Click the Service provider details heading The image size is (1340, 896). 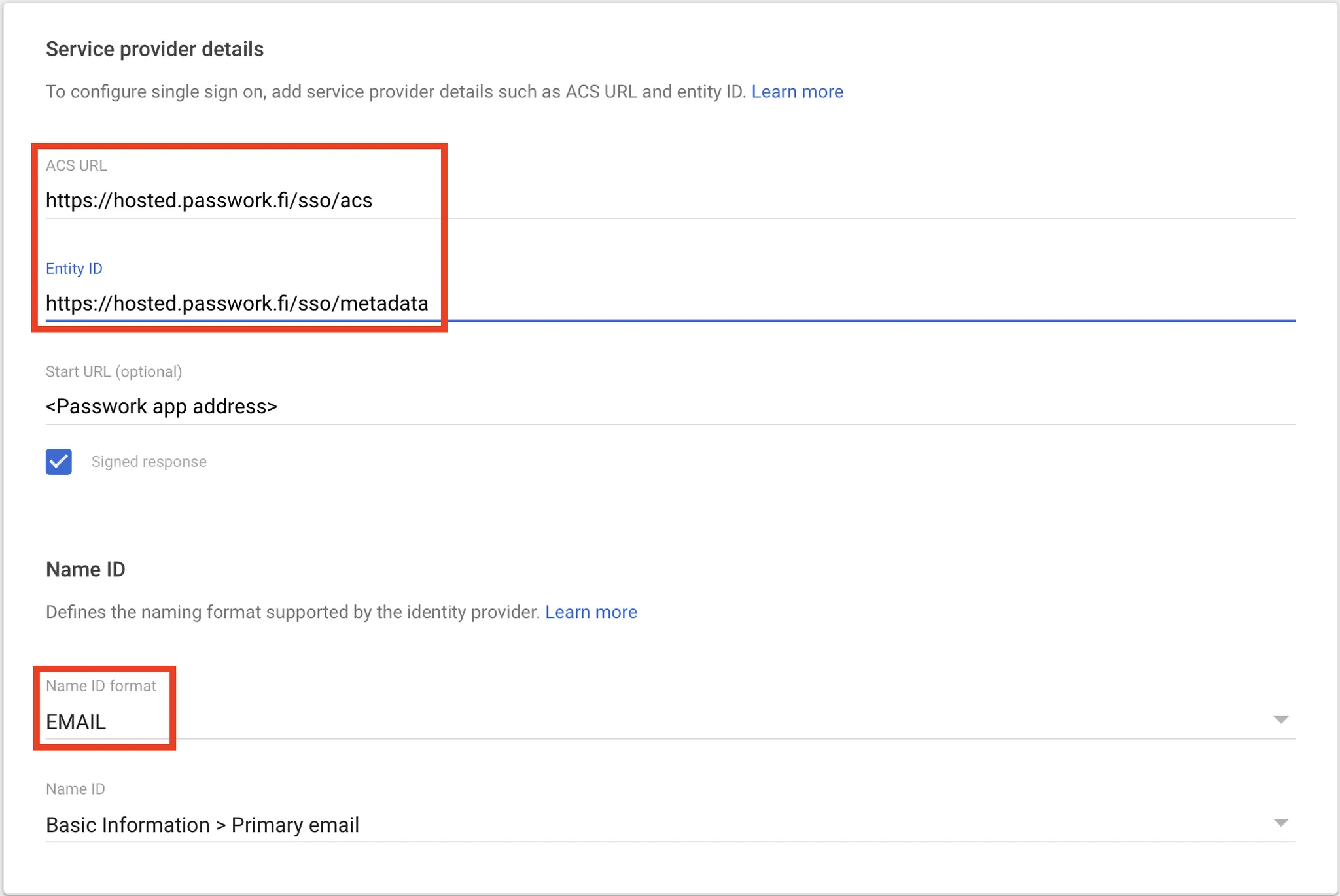[154, 48]
